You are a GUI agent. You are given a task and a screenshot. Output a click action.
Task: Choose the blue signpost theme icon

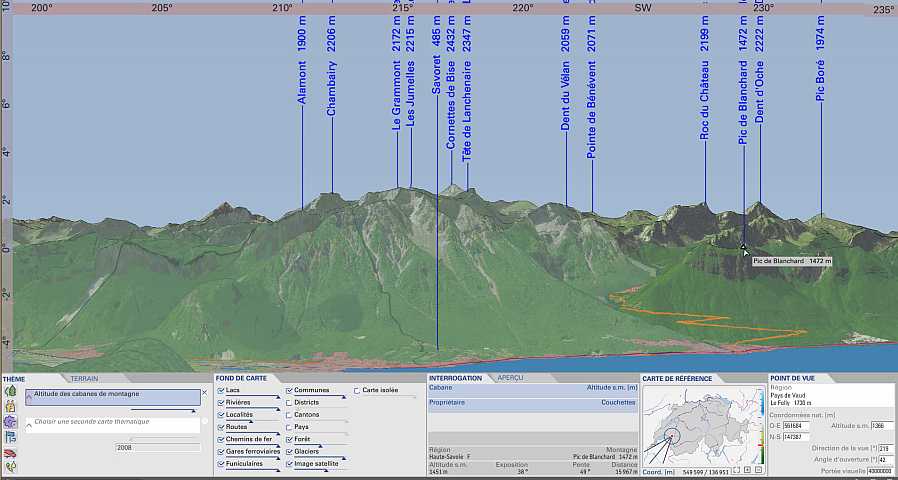click(11, 437)
